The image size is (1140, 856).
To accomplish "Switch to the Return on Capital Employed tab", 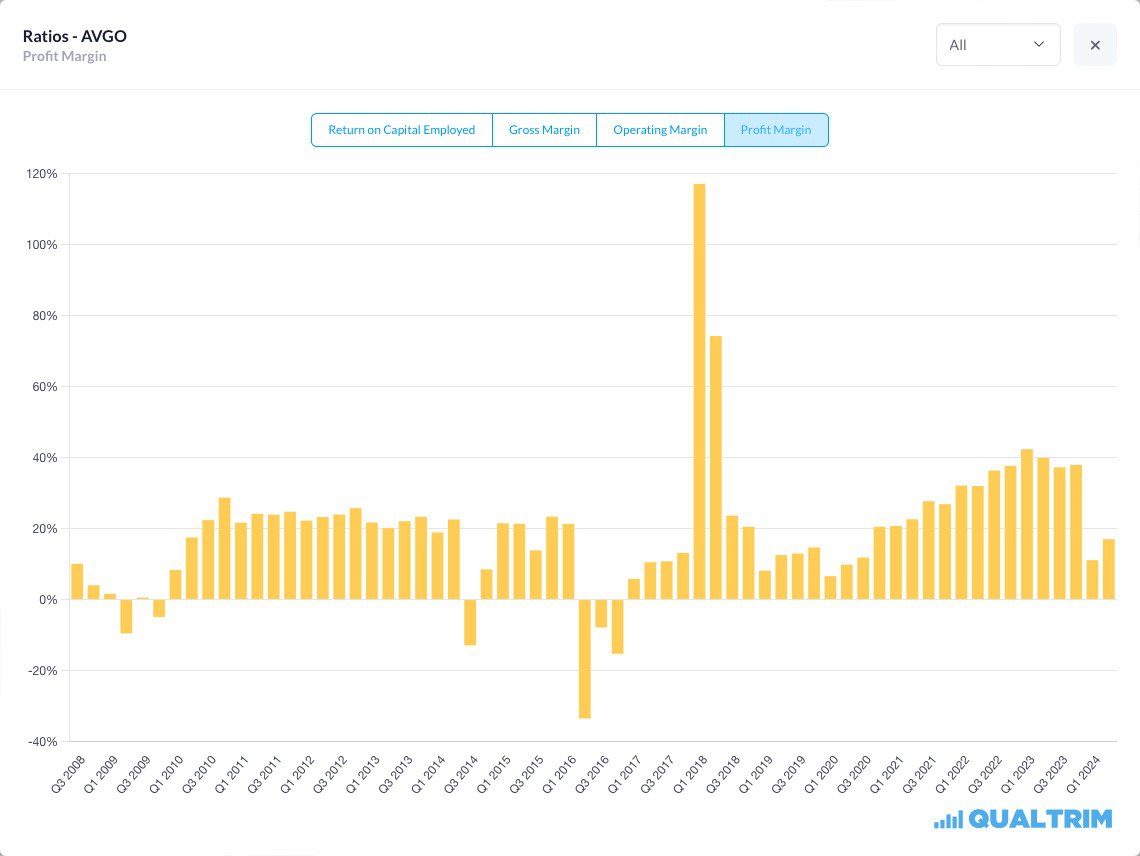I will click(401, 130).
